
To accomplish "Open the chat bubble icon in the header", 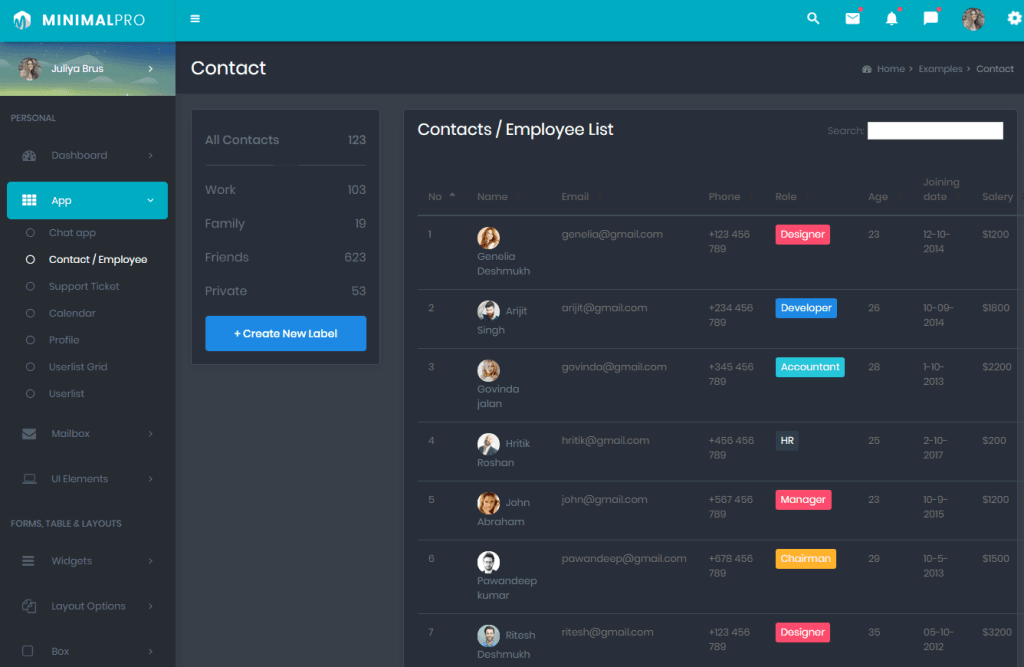I will pyautogui.click(x=931, y=18).
